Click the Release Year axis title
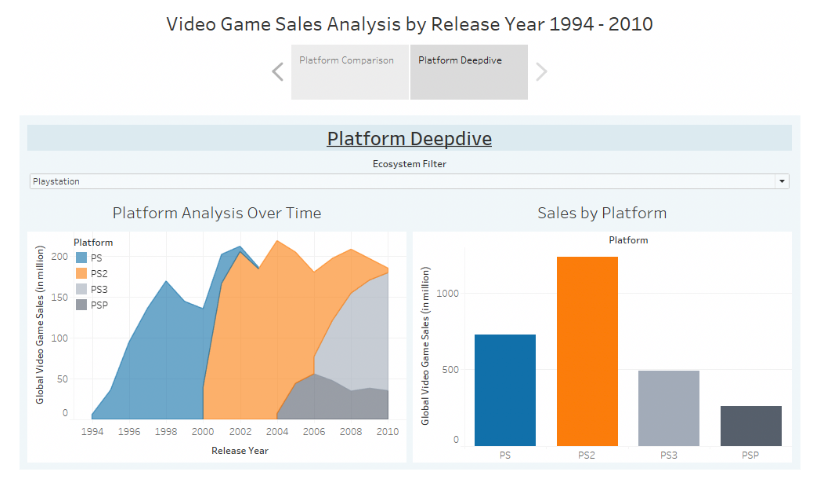The height and width of the screenshot is (496, 820). point(240,450)
